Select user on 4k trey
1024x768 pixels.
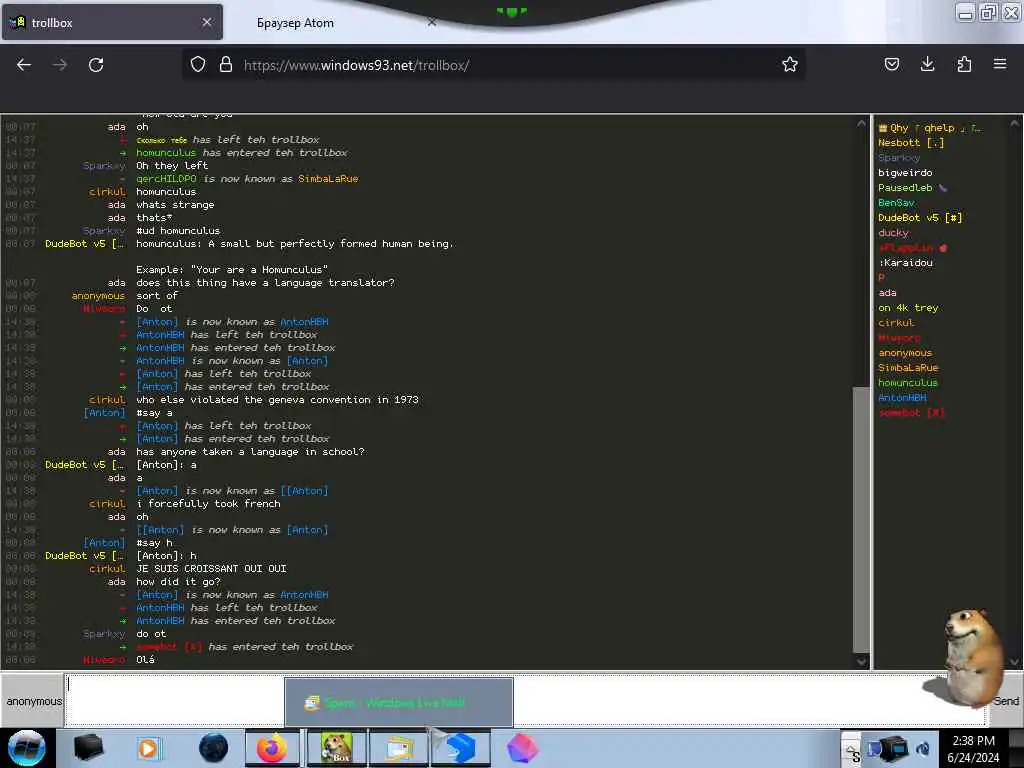tap(908, 308)
